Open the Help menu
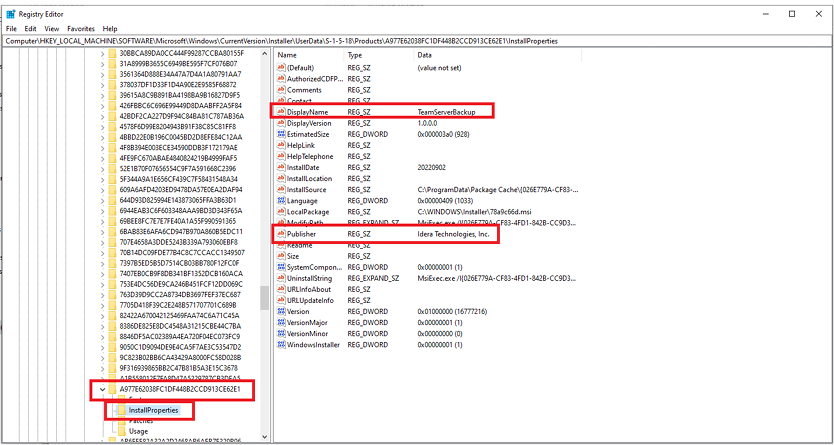This screenshot has width=834, height=445. [x=110, y=29]
